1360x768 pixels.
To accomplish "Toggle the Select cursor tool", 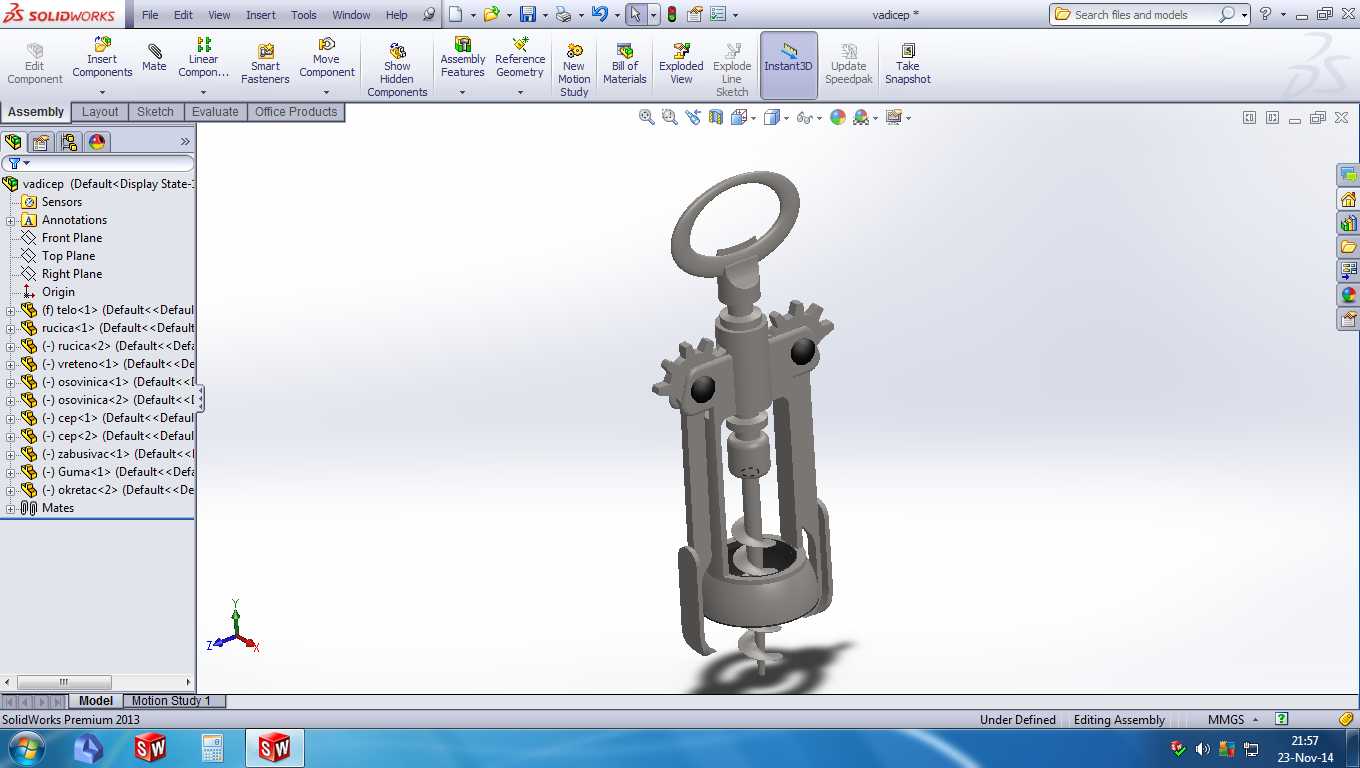I will coord(636,14).
